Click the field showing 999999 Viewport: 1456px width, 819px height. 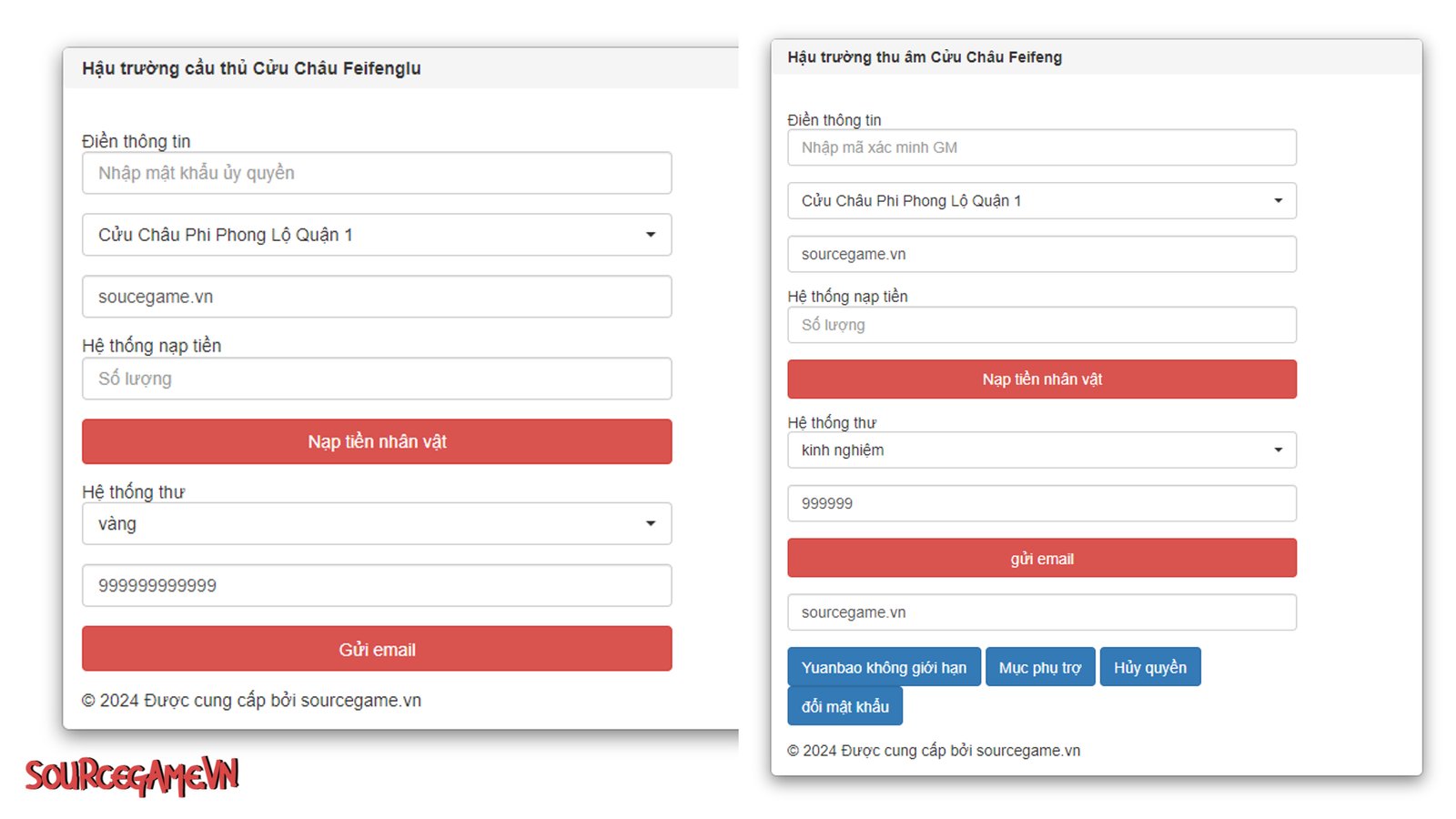coord(1041,503)
